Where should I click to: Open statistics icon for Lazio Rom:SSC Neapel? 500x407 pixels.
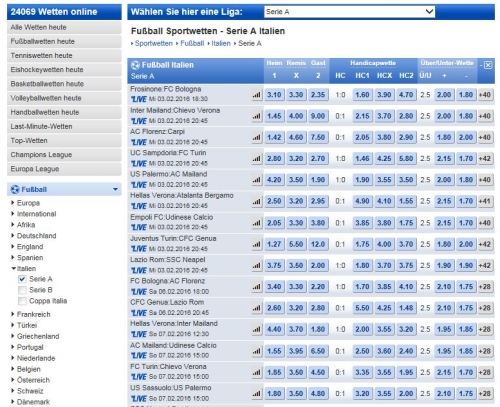click(x=257, y=265)
